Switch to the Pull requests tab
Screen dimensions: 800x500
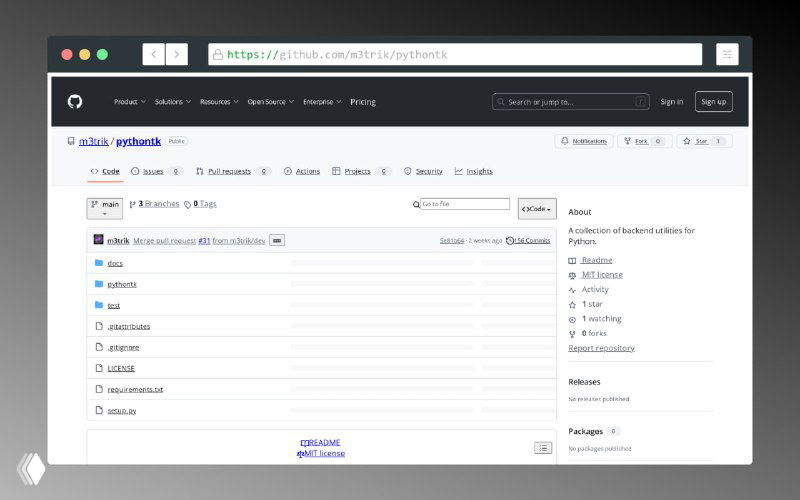coord(229,171)
